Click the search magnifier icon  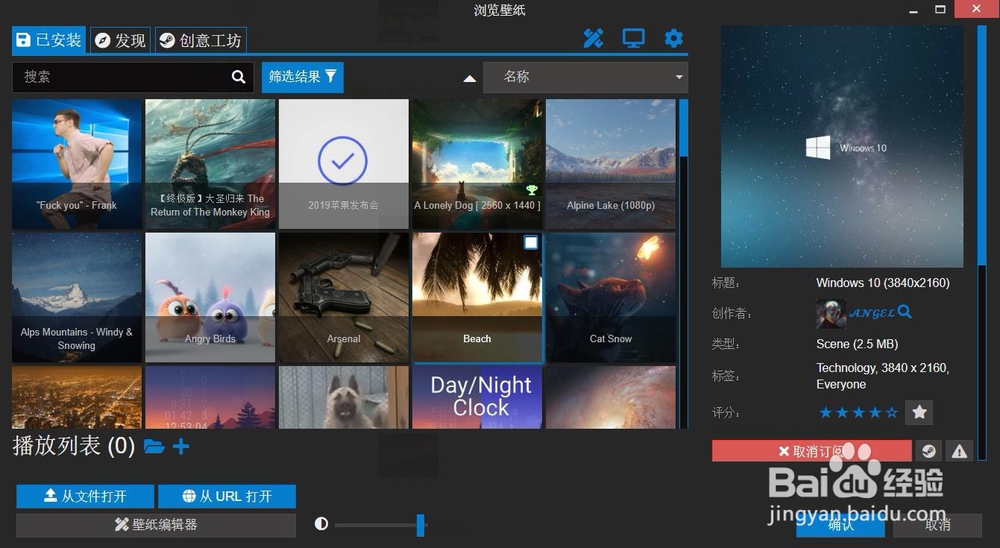click(239, 77)
